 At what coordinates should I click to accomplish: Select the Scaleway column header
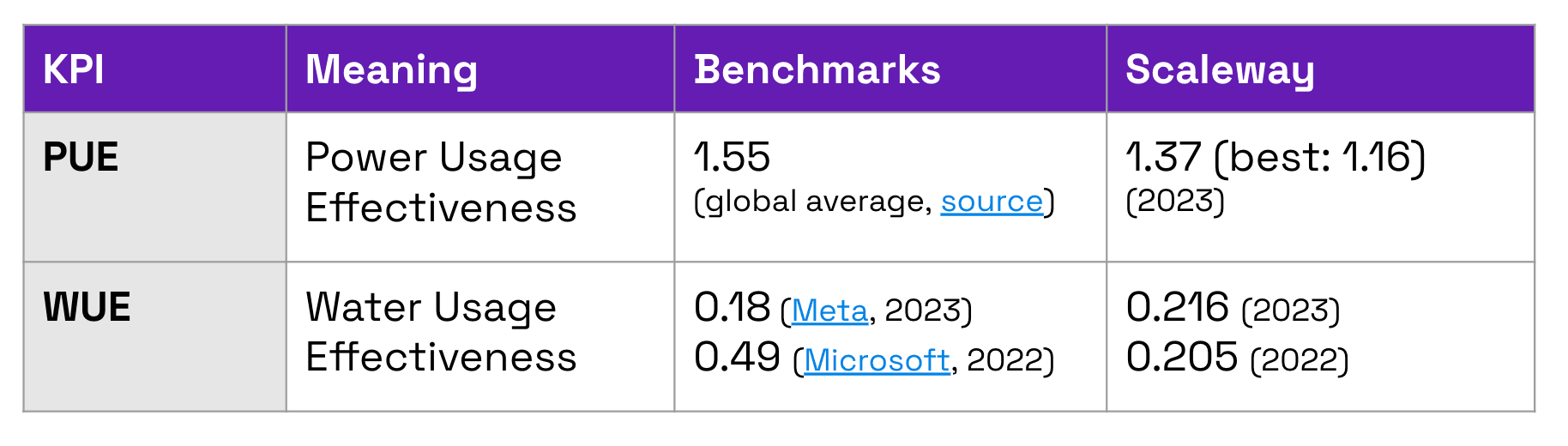(1219, 69)
